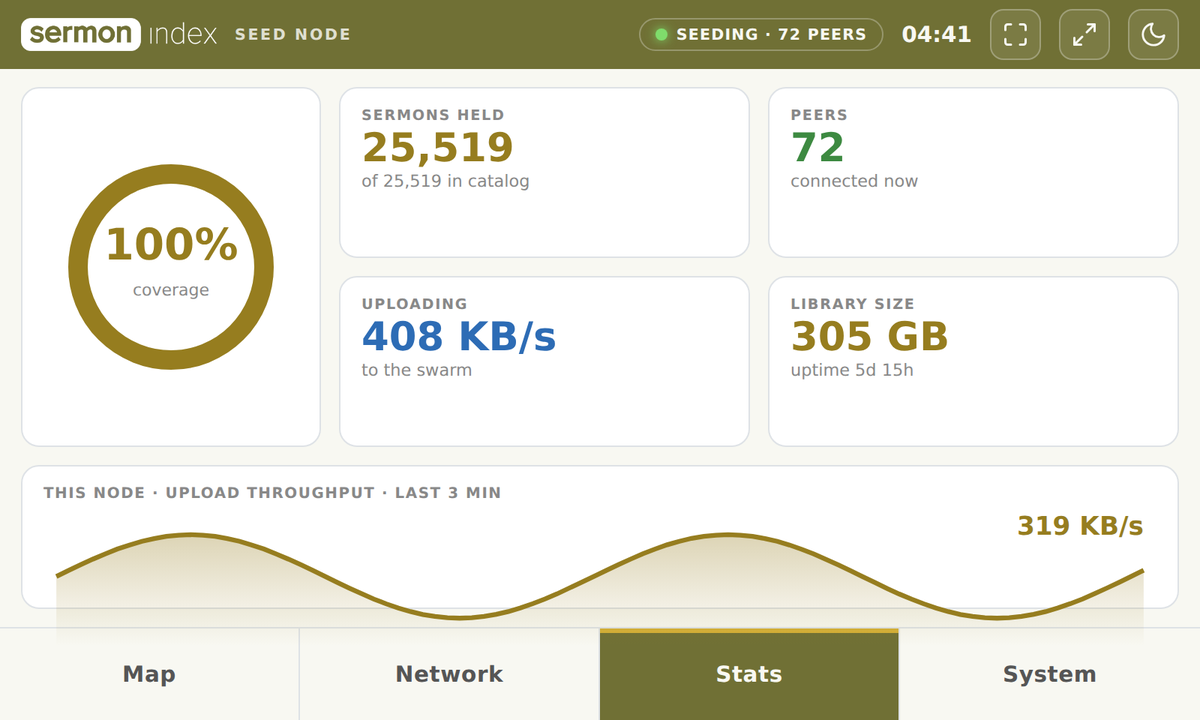Click the "uptime 5d 15h" text

coord(852,370)
